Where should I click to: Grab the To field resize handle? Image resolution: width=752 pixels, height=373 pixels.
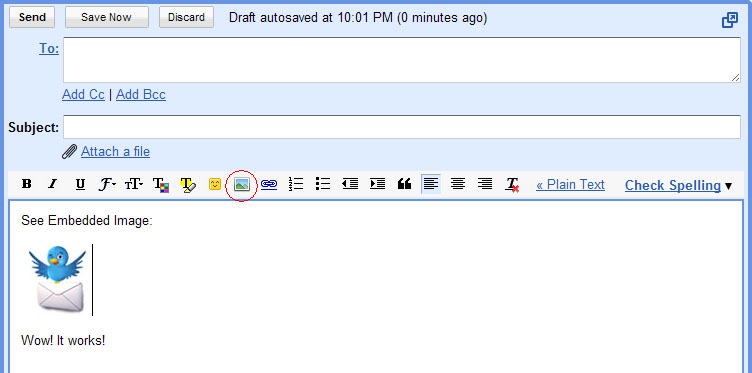[x=735, y=77]
